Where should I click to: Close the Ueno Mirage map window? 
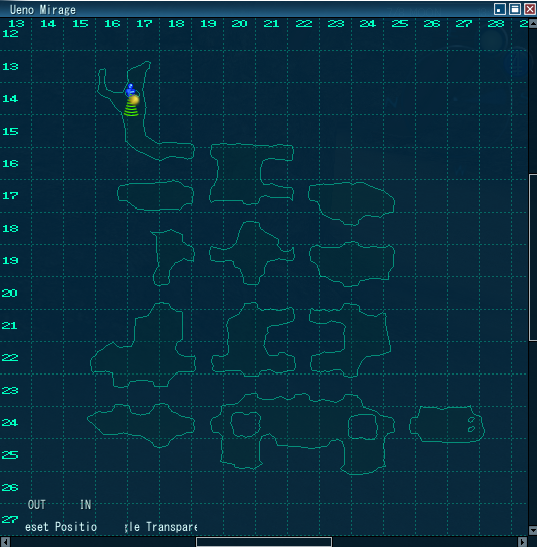click(x=530, y=9)
